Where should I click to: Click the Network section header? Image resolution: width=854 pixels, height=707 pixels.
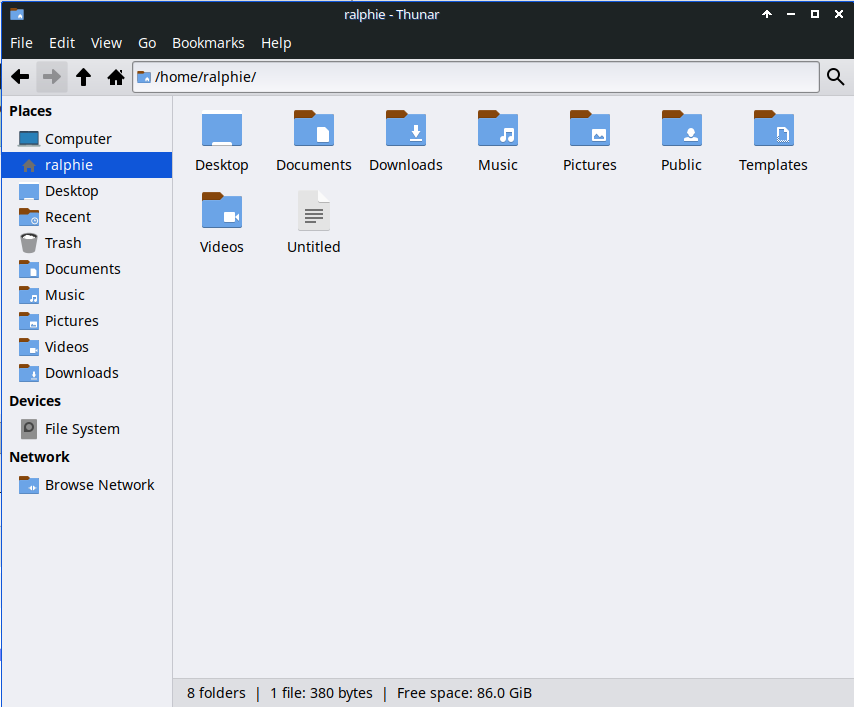click(x=39, y=457)
